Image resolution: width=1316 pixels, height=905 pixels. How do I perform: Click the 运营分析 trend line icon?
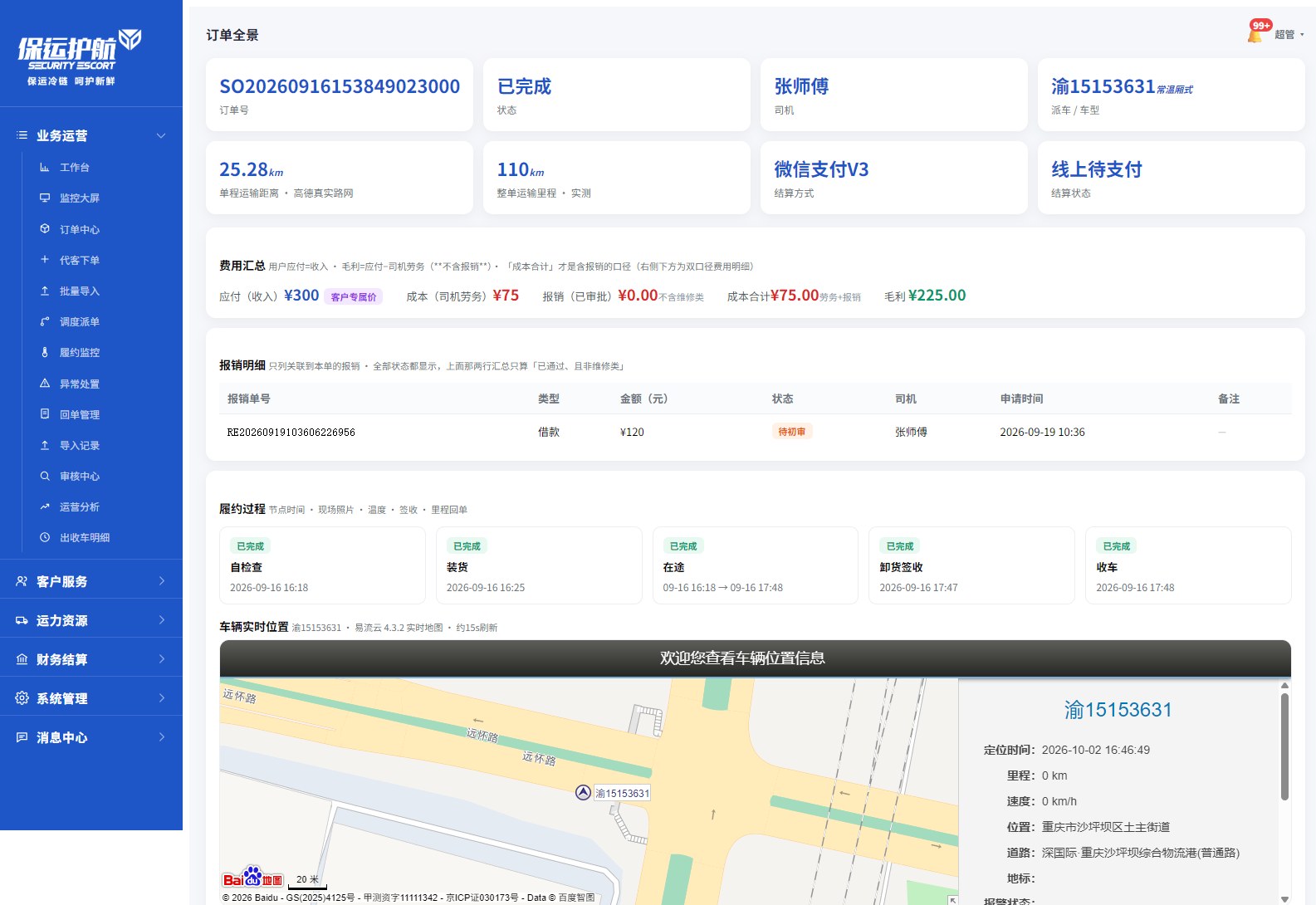tap(45, 507)
